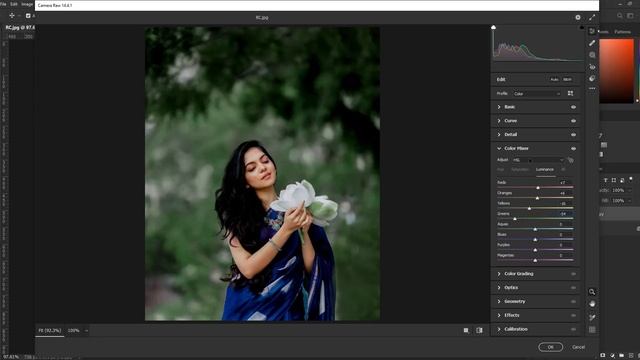Open the Profile dropdown
Image resolution: width=640 pixels, height=360 pixels.
537,94
